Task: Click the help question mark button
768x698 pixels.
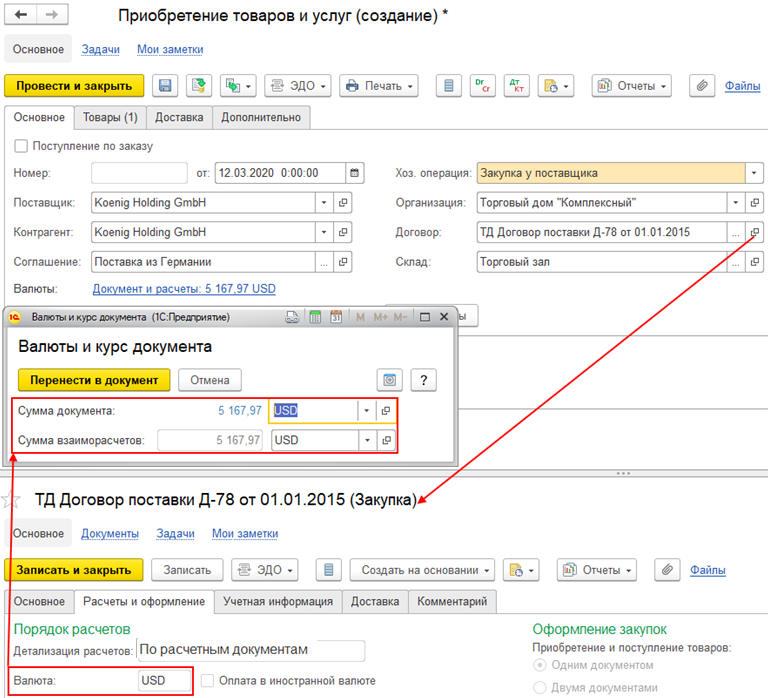Action: pyautogui.click(x=424, y=380)
